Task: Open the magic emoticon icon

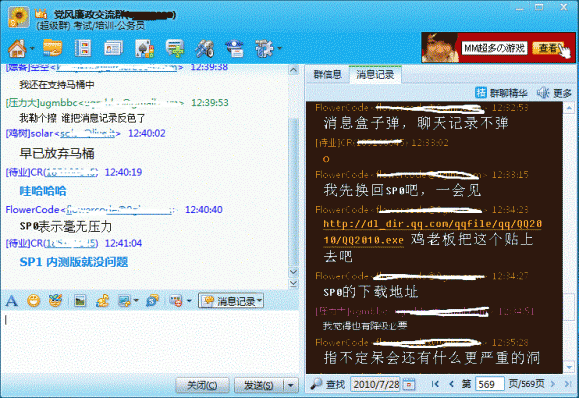Action: pos(55,301)
